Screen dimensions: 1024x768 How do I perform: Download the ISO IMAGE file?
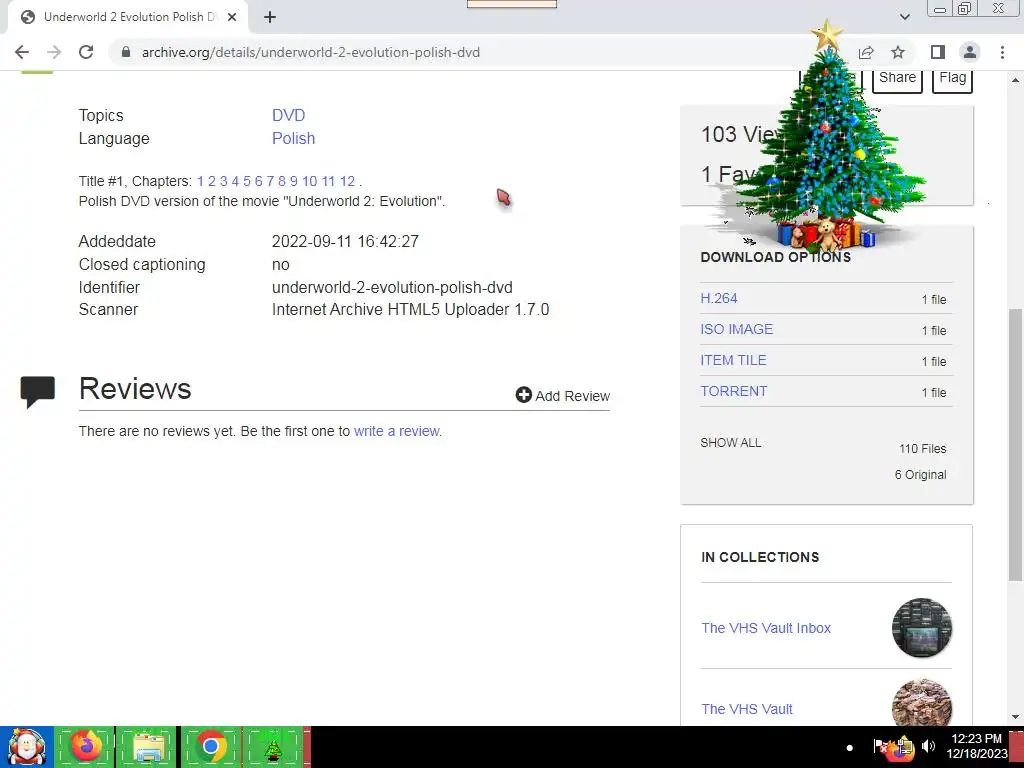(x=736, y=329)
